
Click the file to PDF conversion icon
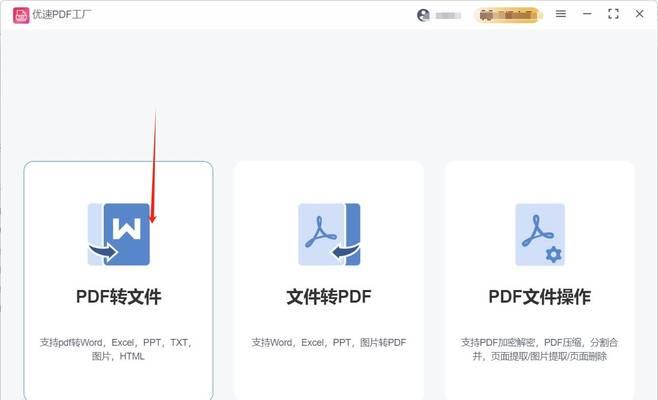pyautogui.click(x=329, y=234)
